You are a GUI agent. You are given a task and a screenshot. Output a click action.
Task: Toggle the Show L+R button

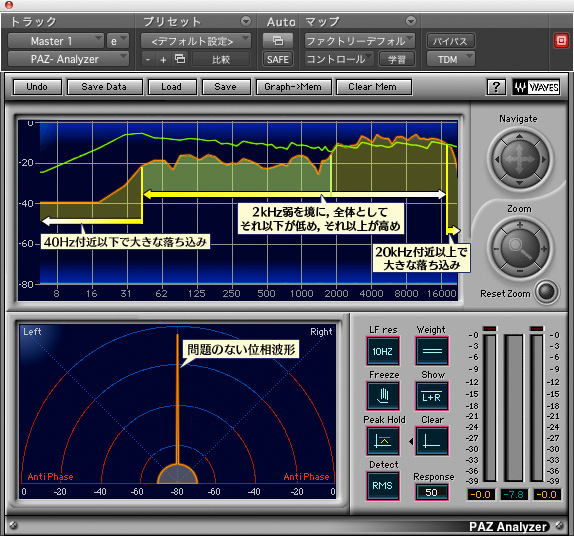pyautogui.click(x=432, y=396)
